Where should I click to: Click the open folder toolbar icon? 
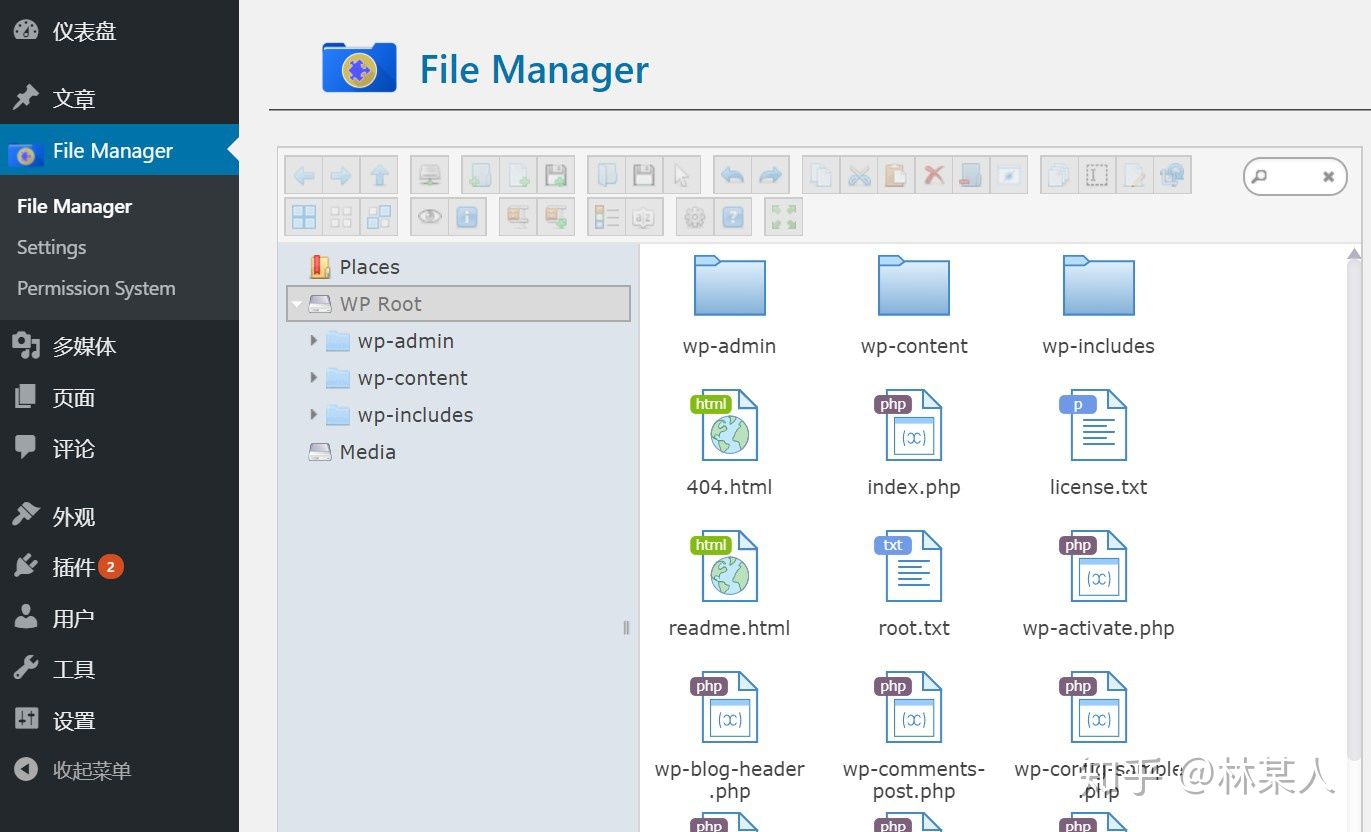coord(607,176)
